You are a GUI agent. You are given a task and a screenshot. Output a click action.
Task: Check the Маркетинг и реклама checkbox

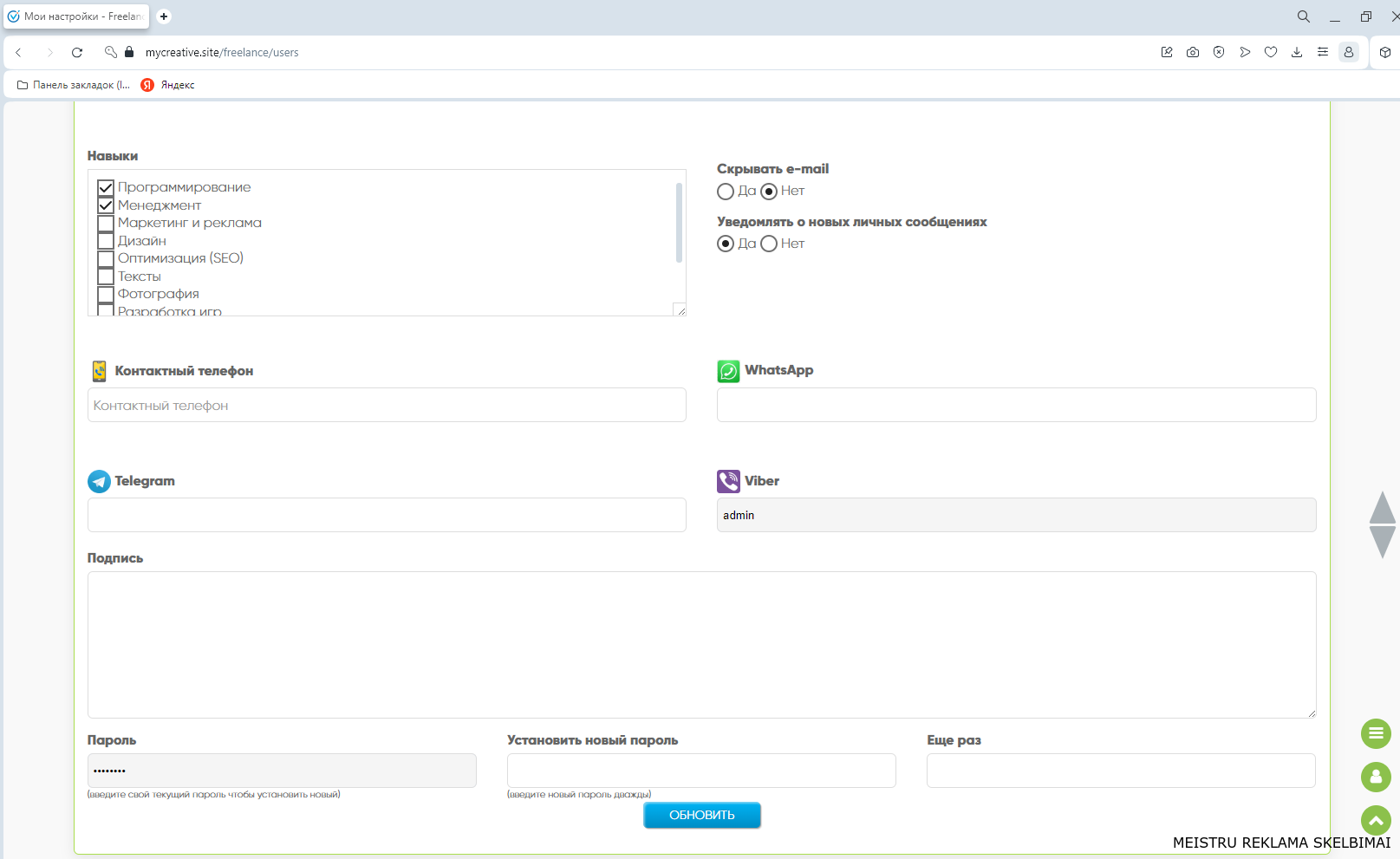click(x=106, y=223)
